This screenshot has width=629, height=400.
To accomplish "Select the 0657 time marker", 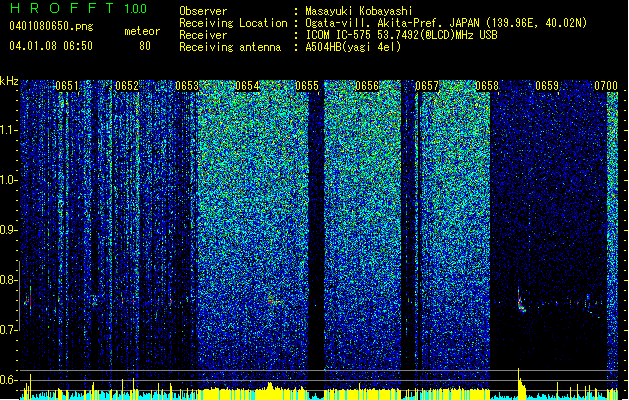I will click(427, 86).
